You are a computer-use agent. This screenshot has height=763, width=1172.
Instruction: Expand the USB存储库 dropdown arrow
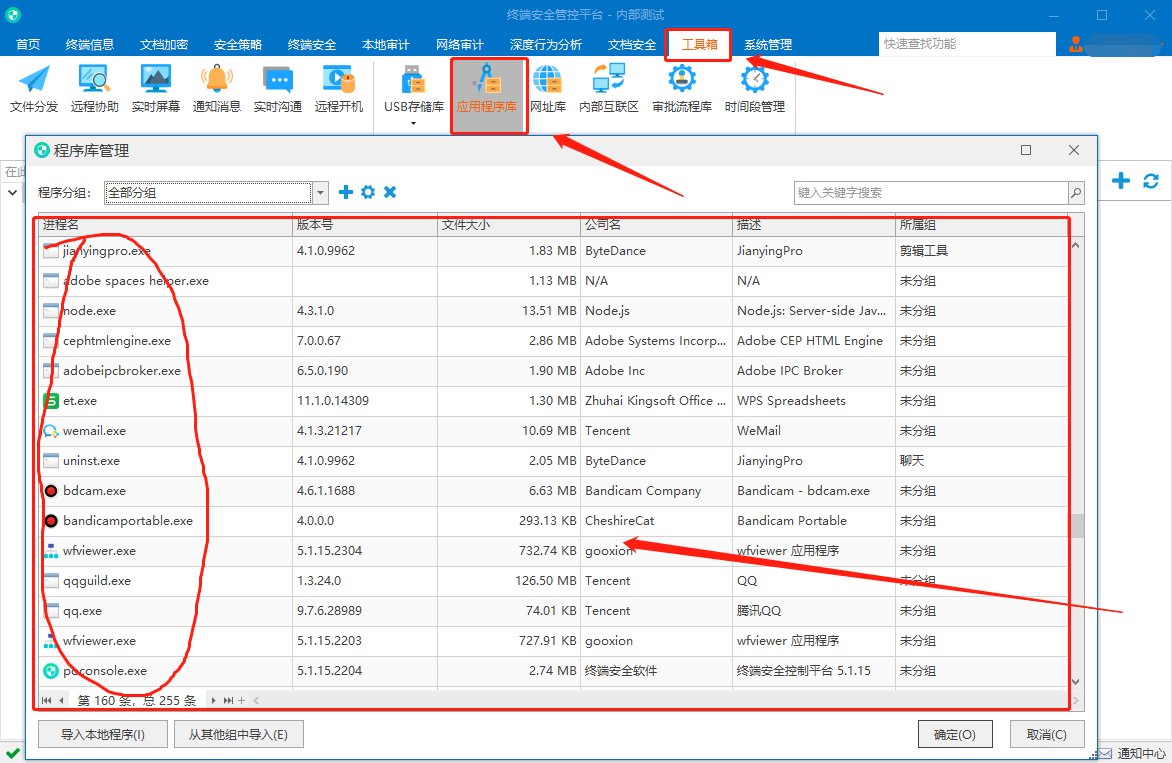pyautogui.click(x=412, y=124)
